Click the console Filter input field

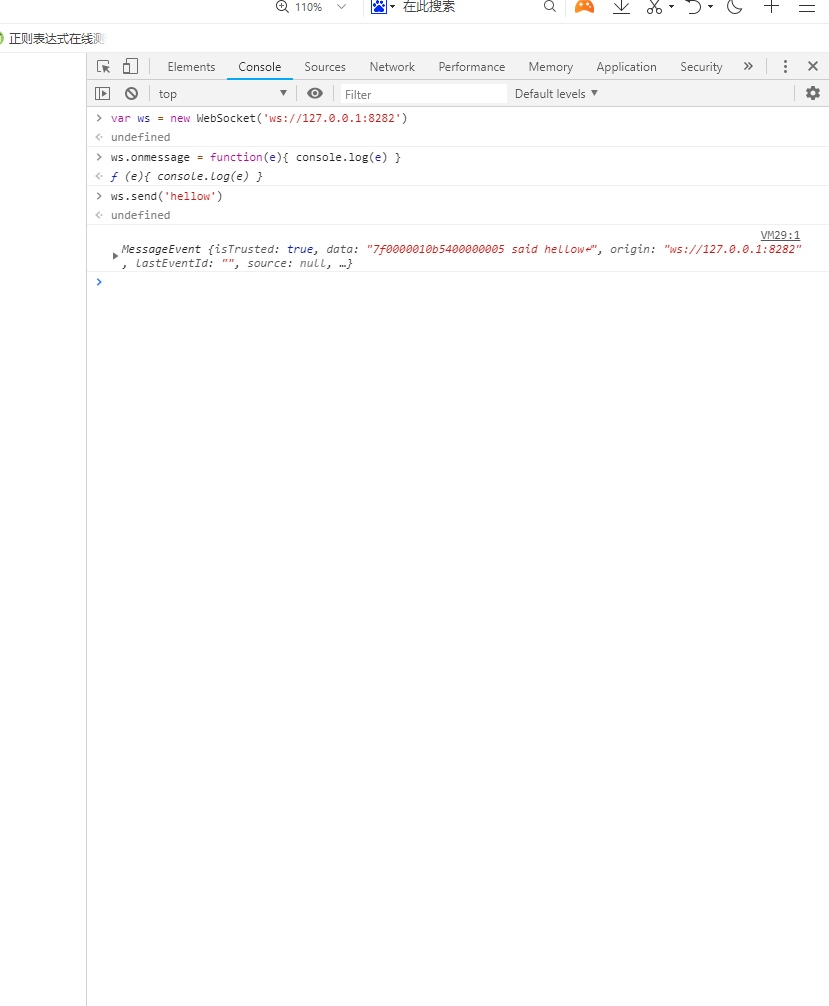coord(420,92)
